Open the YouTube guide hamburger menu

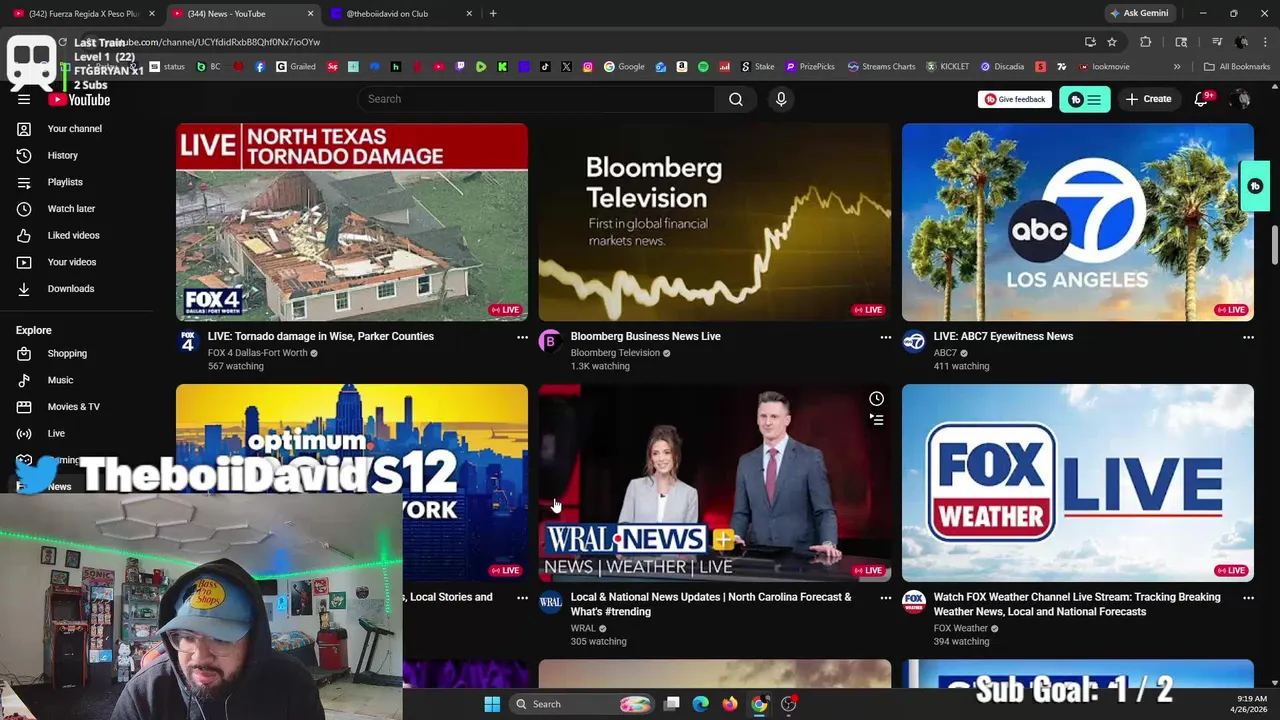tap(24, 99)
